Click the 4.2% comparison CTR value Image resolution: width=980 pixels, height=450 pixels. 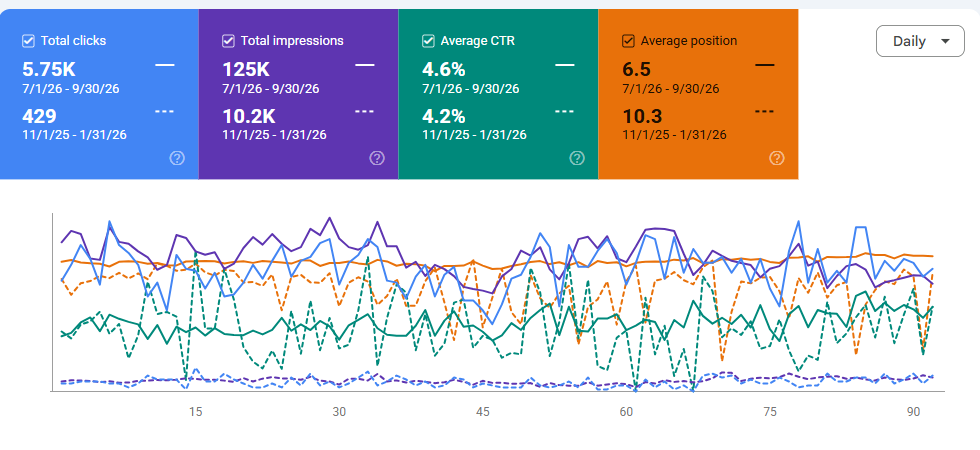[444, 116]
